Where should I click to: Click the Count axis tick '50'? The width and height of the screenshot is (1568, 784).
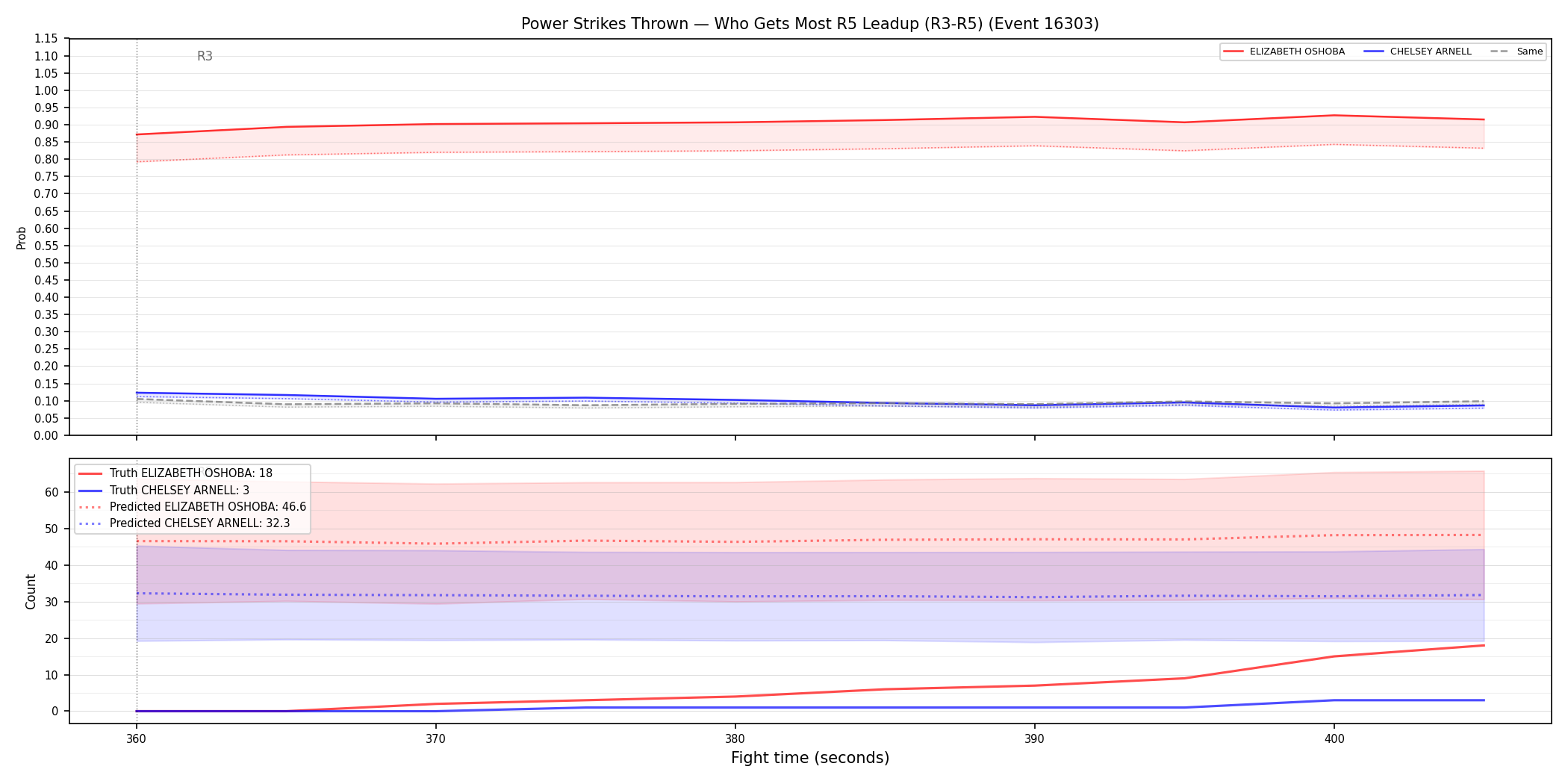[x=52, y=529]
